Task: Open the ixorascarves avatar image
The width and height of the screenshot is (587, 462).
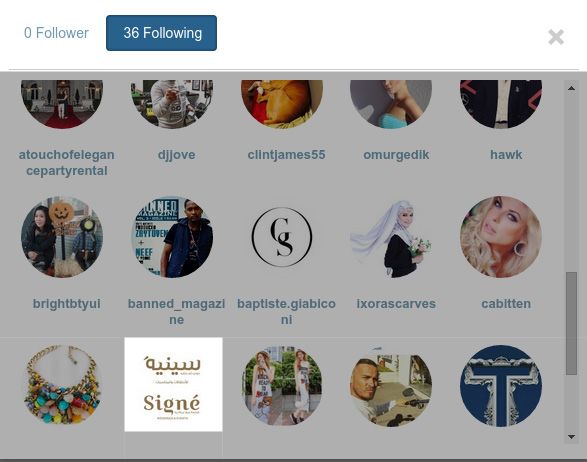Action: tap(391, 237)
